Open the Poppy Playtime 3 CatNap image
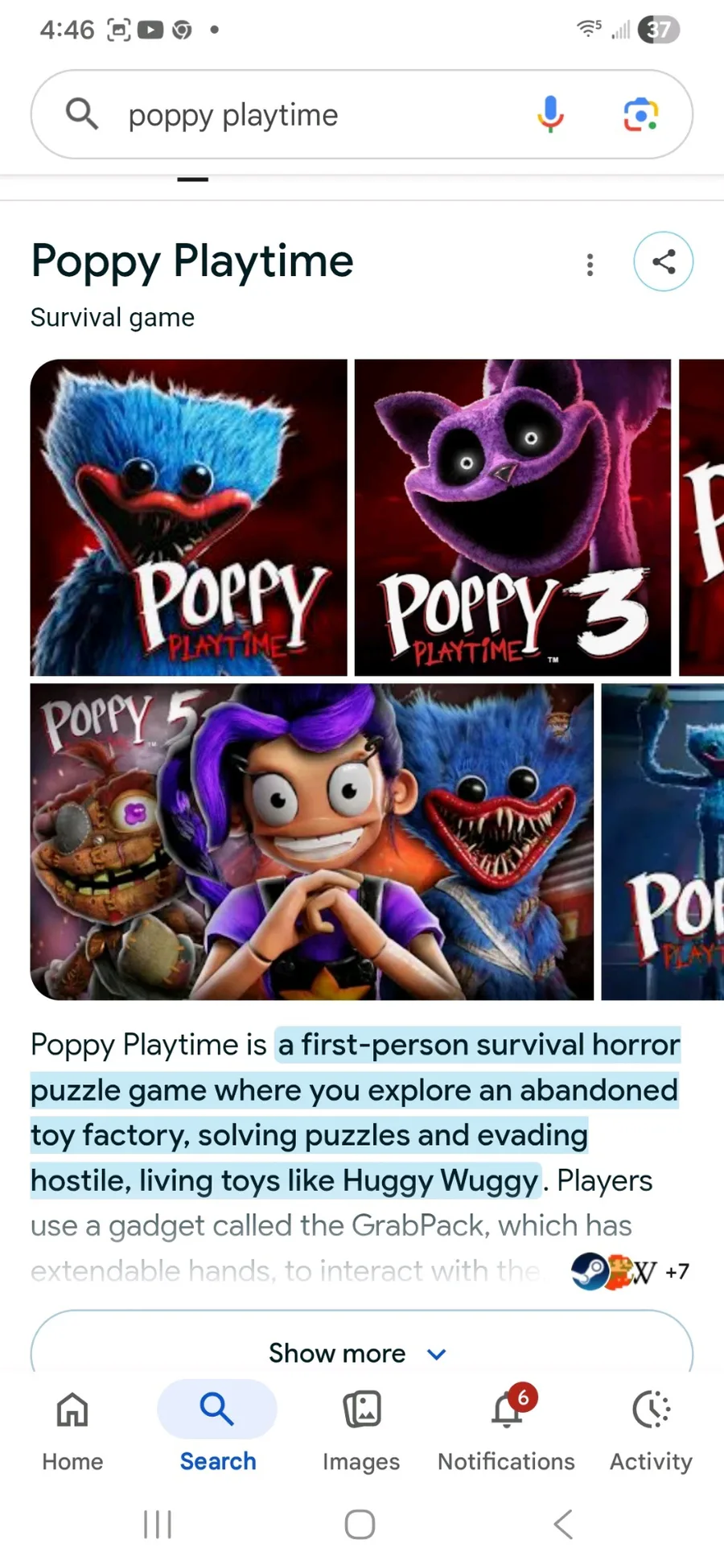Image resolution: width=724 pixels, height=1568 pixels. [512, 517]
